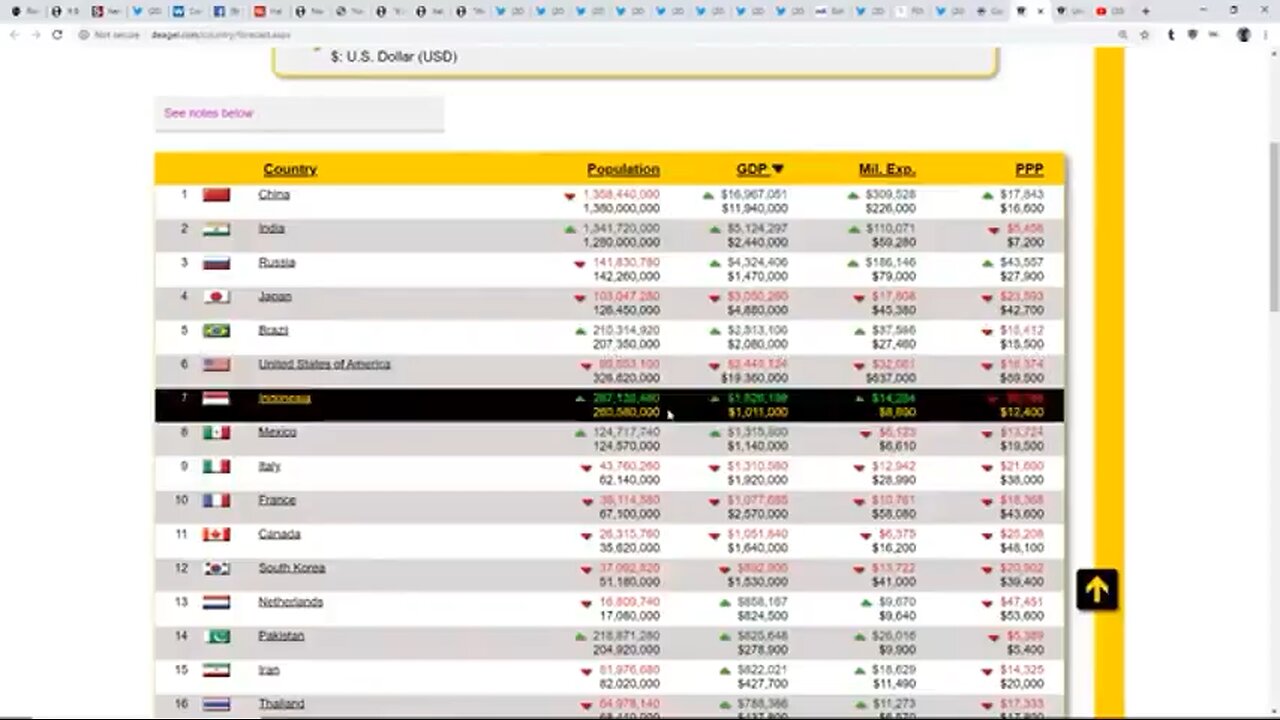Bookmark this page with the star icon
Image resolution: width=1280 pixels, height=720 pixels.
1144,34
